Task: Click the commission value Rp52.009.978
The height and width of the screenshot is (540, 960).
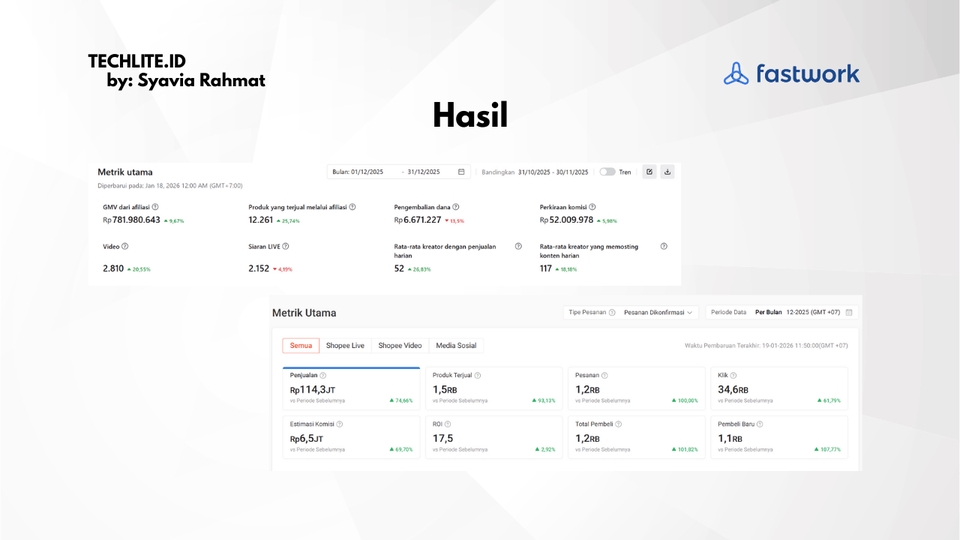Action: [x=566, y=220]
